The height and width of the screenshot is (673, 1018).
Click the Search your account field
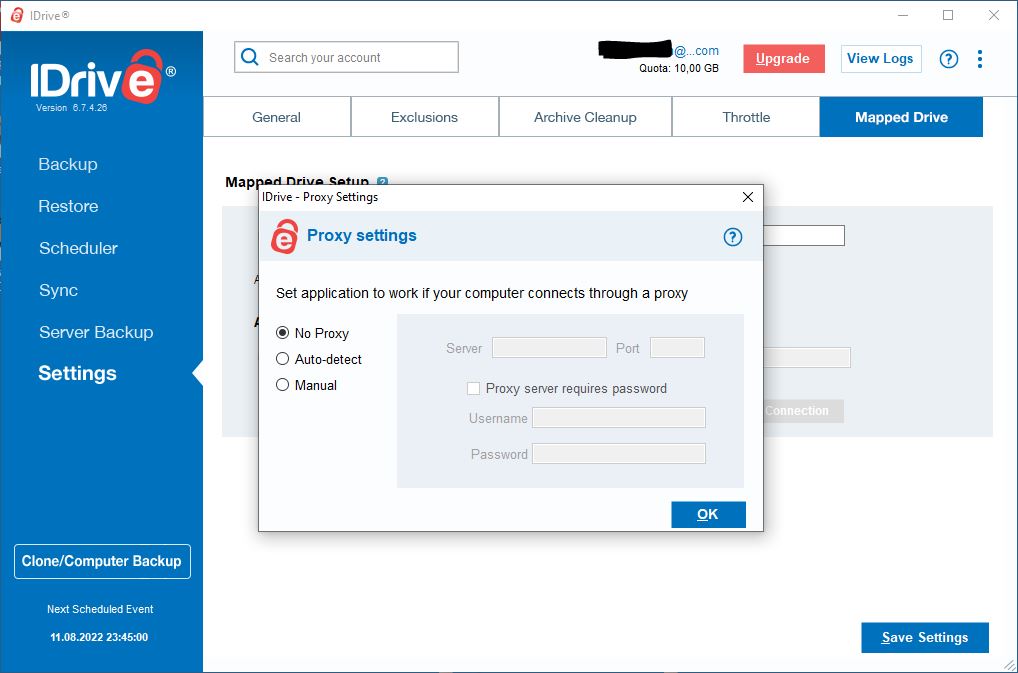(x=346, y=57)
